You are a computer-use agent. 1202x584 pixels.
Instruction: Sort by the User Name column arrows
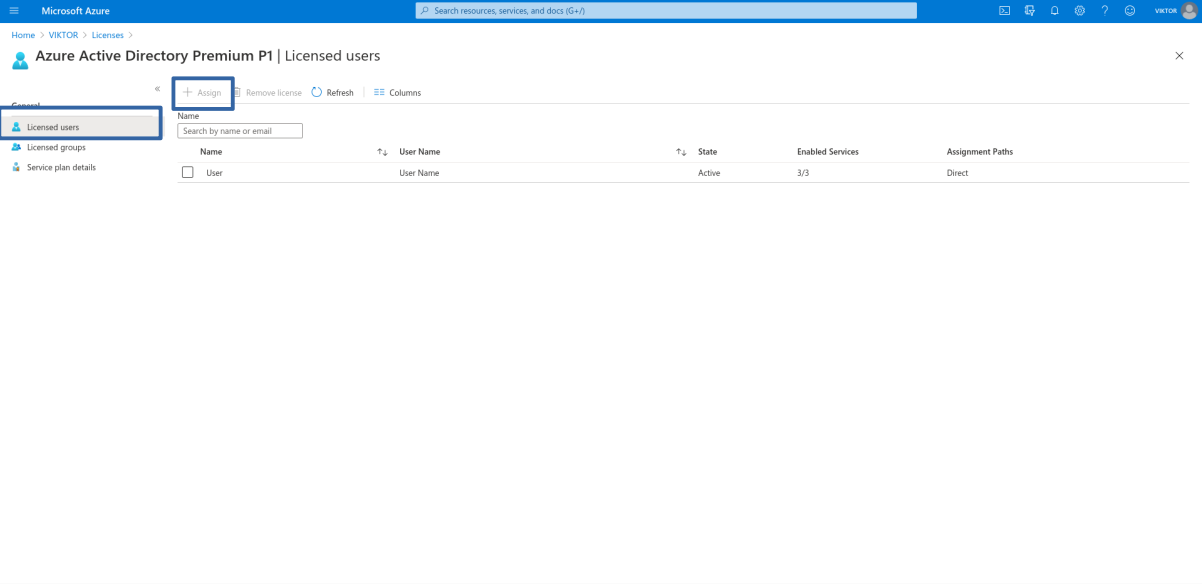pos(681,152)
